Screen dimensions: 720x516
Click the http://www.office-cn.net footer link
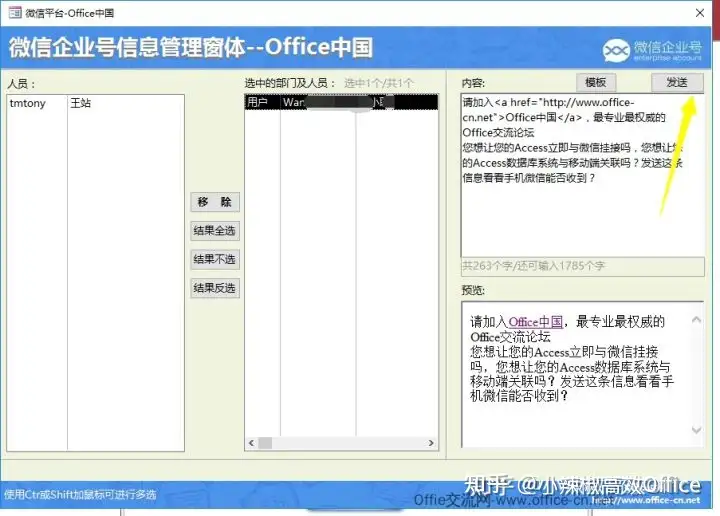coord(646,500)
